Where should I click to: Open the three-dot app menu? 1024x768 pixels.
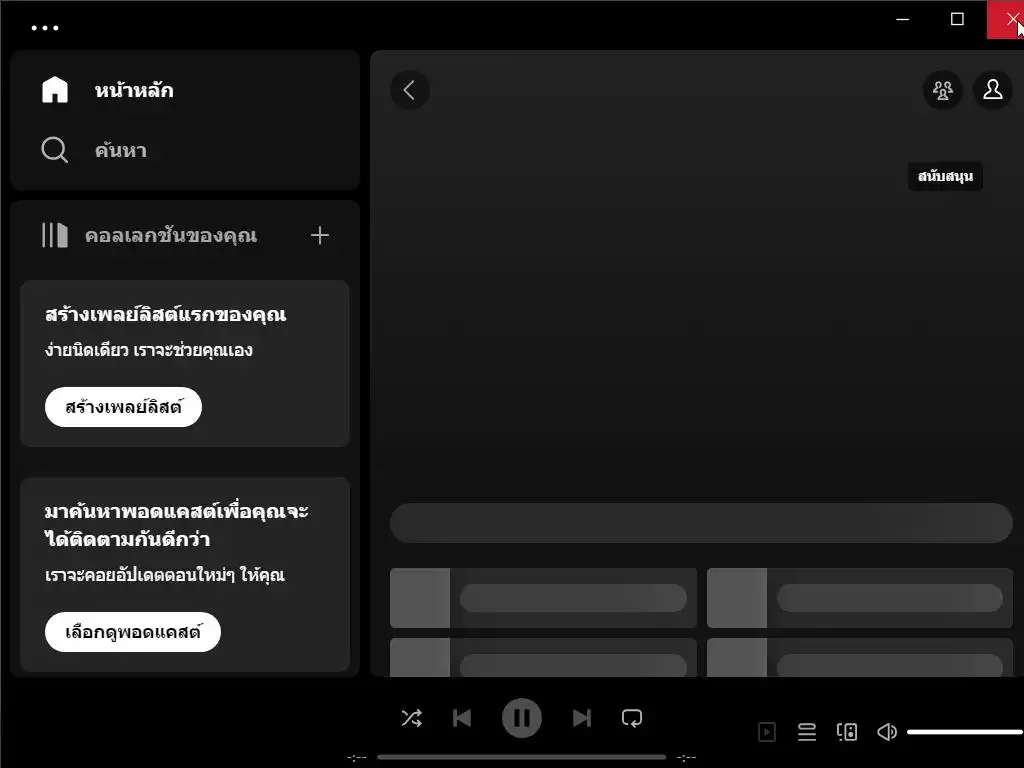click(x=45, y=28)
